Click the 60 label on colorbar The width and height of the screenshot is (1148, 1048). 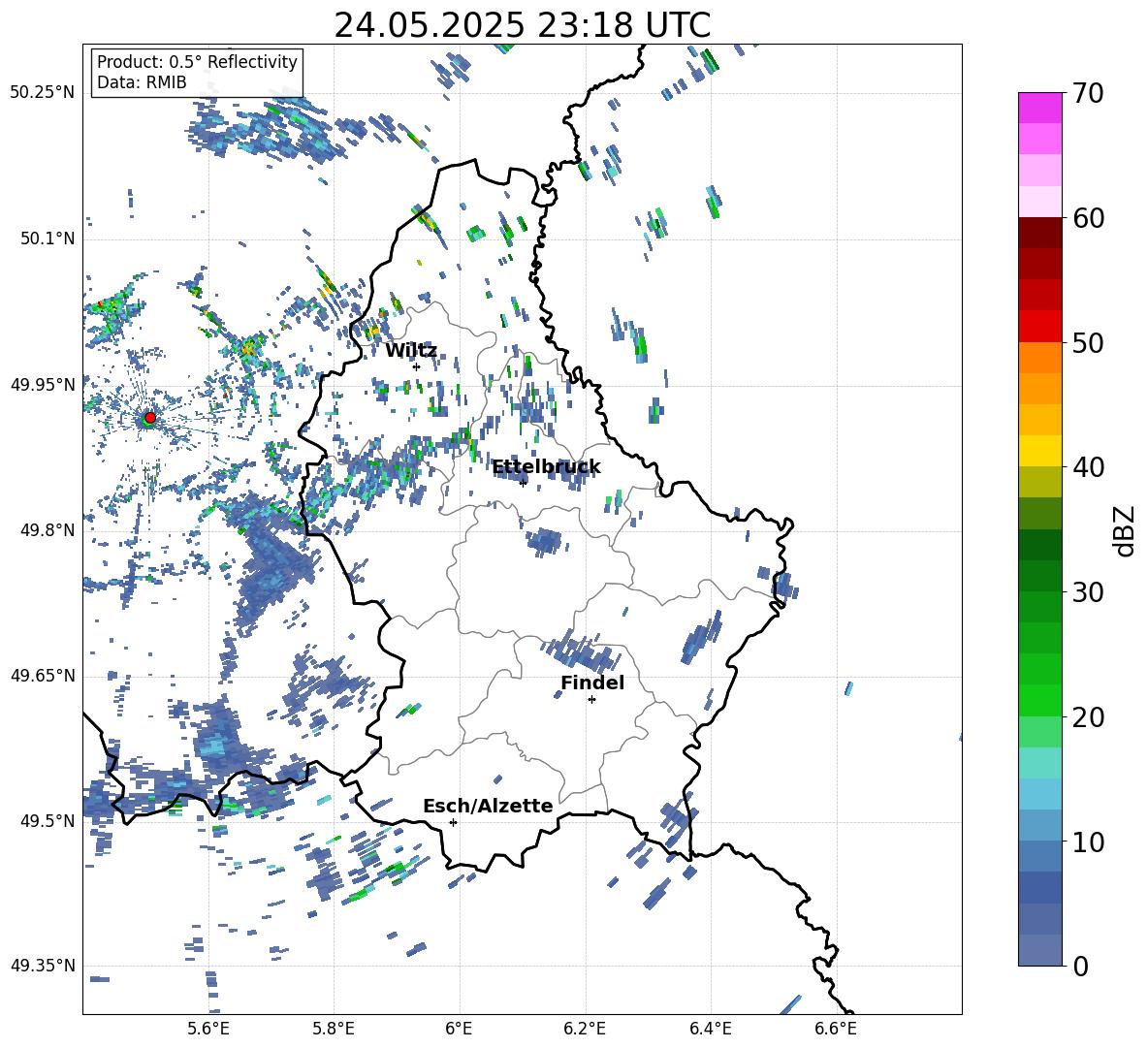coord(1088,218)
